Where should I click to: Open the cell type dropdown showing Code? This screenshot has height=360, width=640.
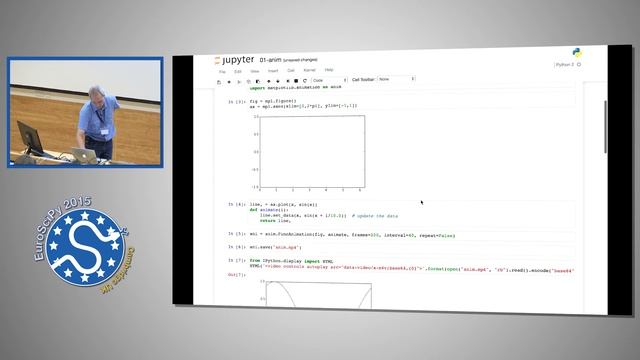pos(329,80)
